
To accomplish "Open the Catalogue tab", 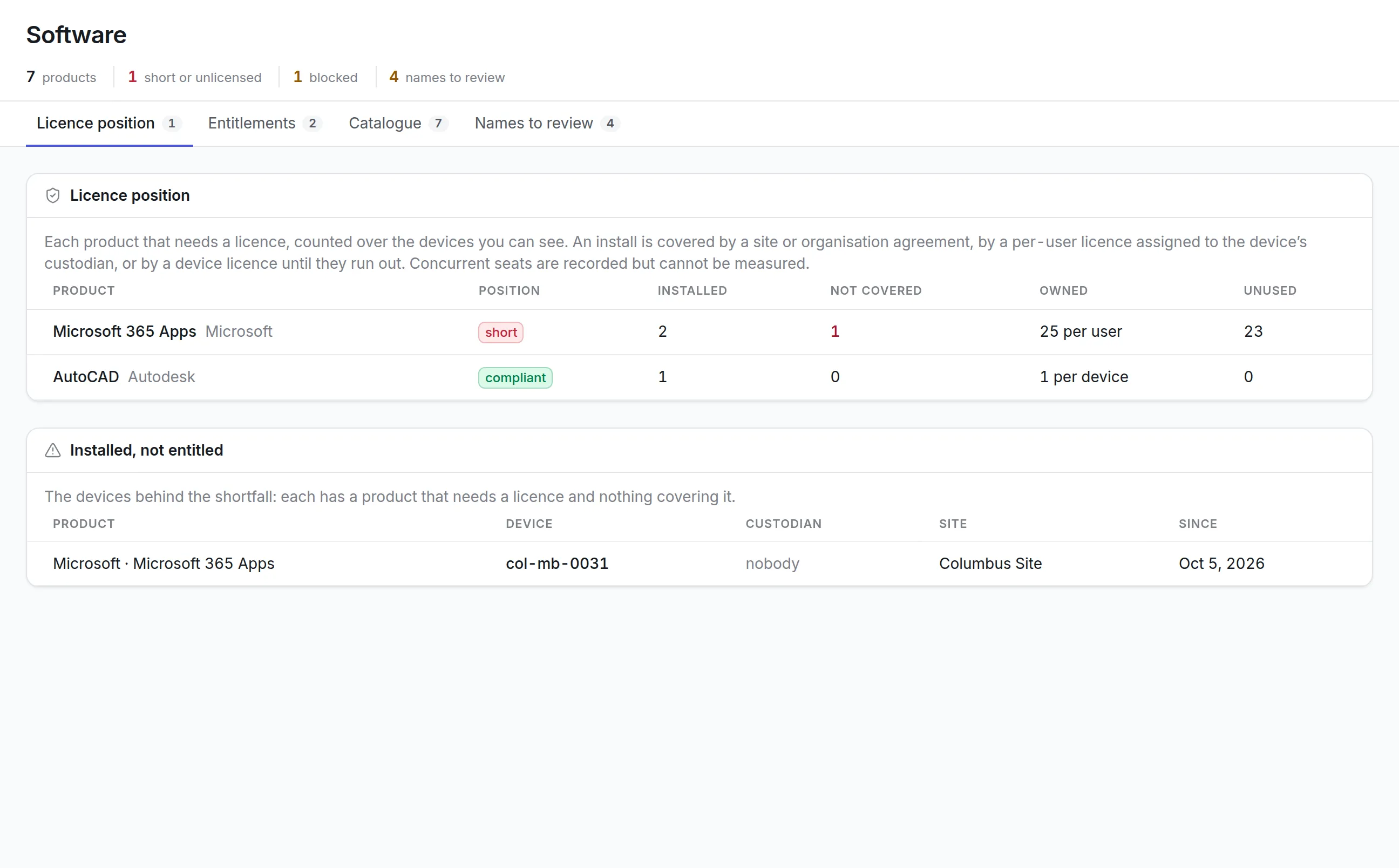I will point(398,124).
